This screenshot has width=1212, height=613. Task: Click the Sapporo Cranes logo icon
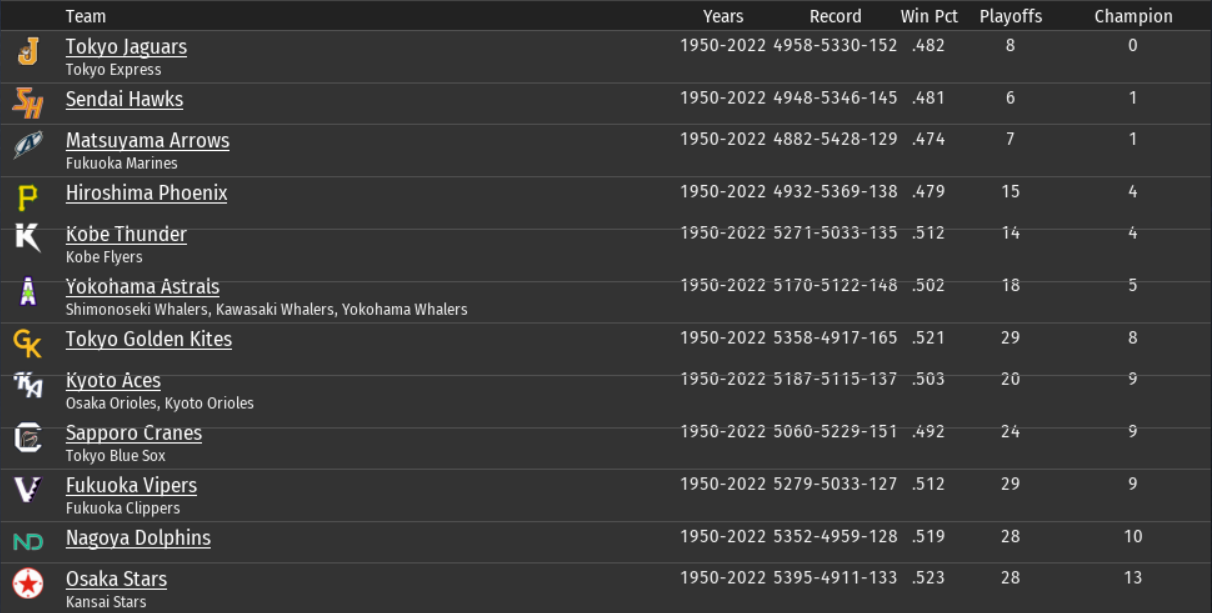pos(28,438)
